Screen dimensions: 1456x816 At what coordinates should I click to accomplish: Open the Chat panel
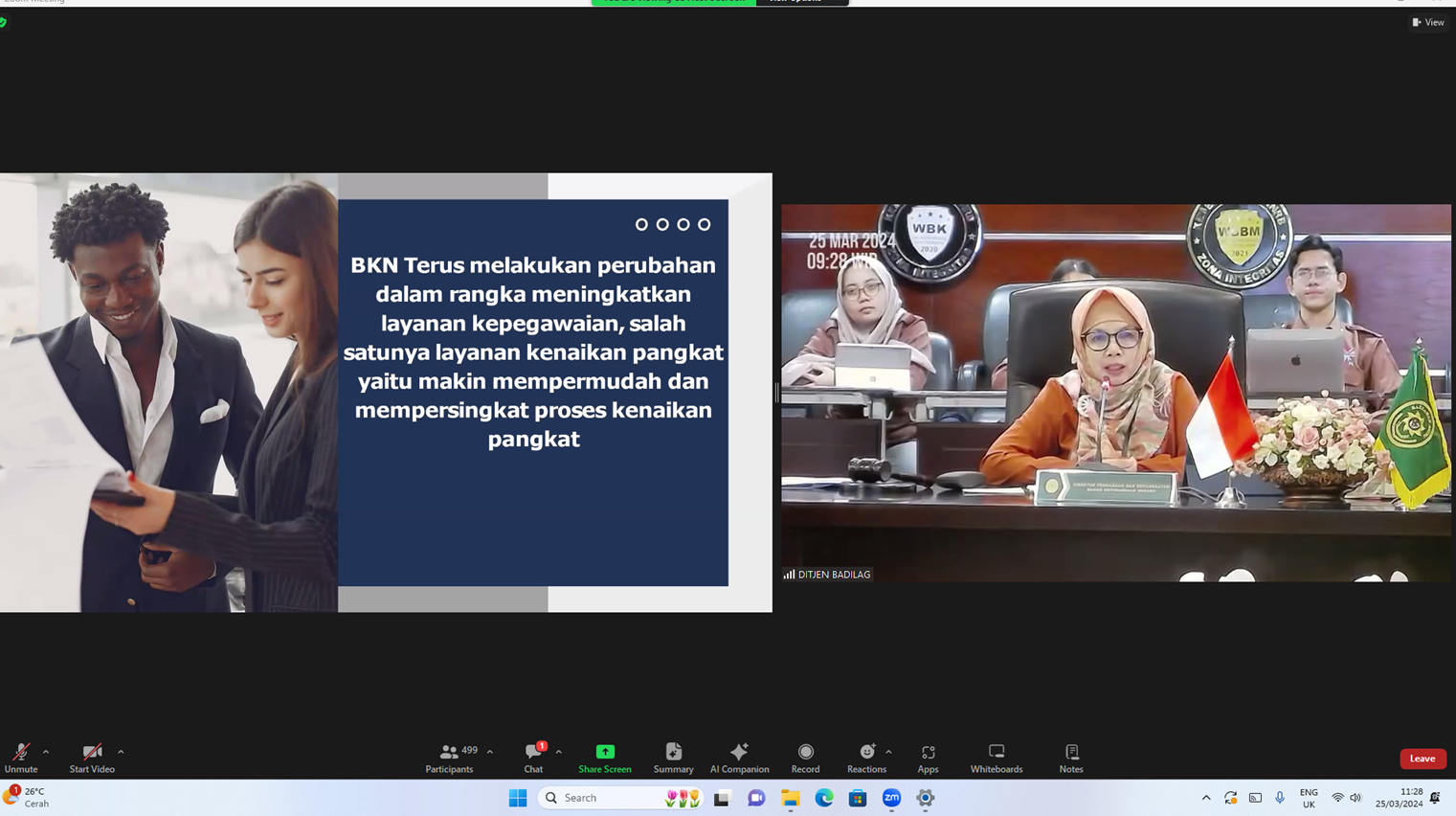[533, 758]
